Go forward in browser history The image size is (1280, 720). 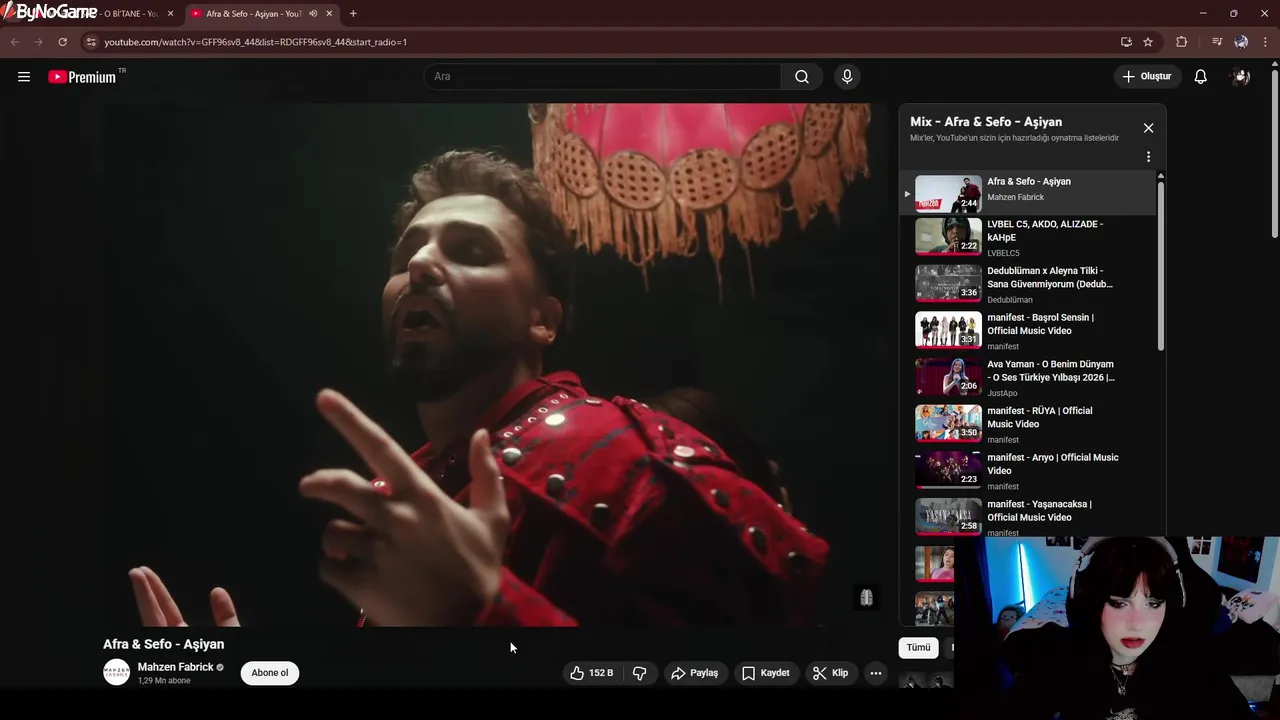[39, 42]
